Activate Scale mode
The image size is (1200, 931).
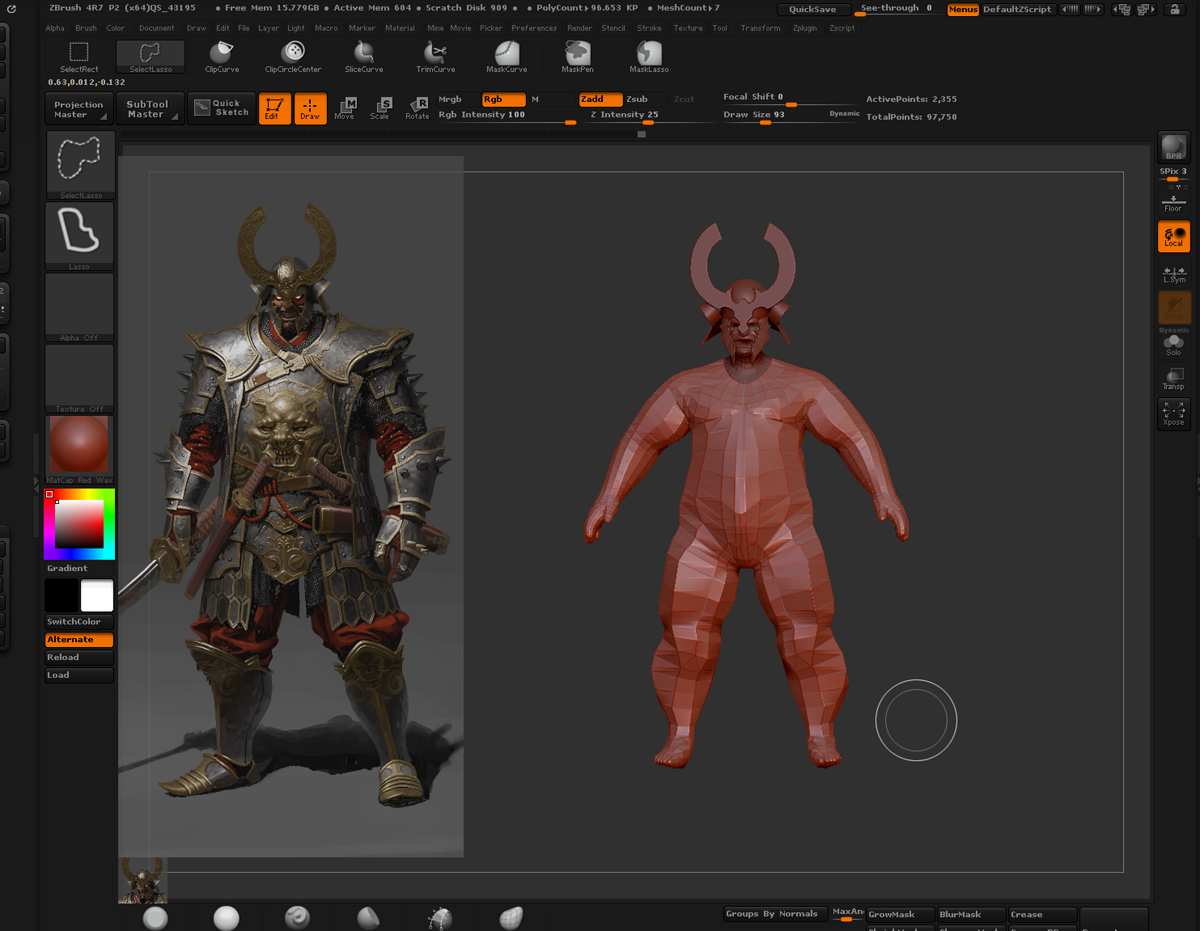[x=380, y=108]
